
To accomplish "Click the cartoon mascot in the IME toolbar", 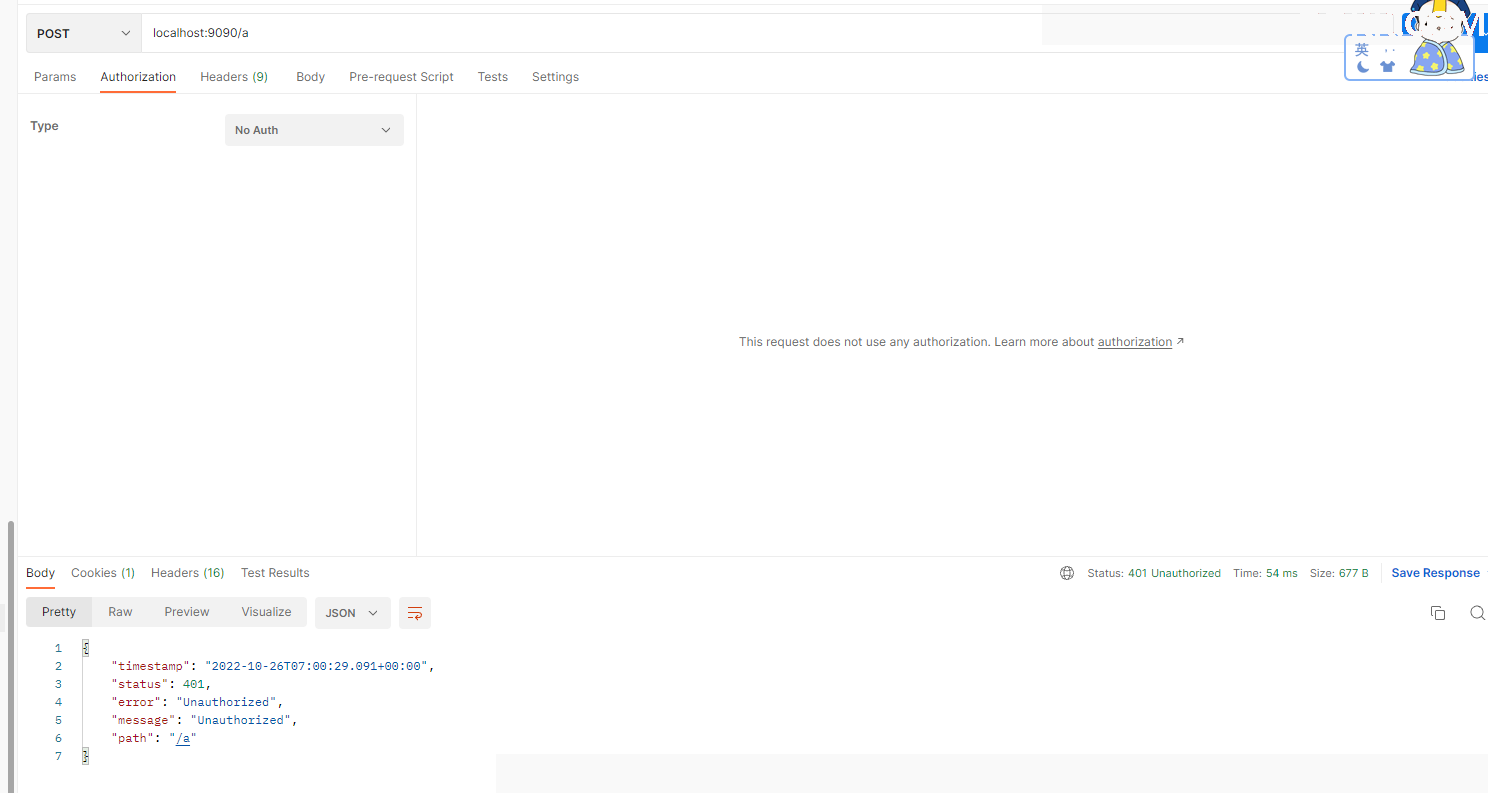I will click(1437, 40).
